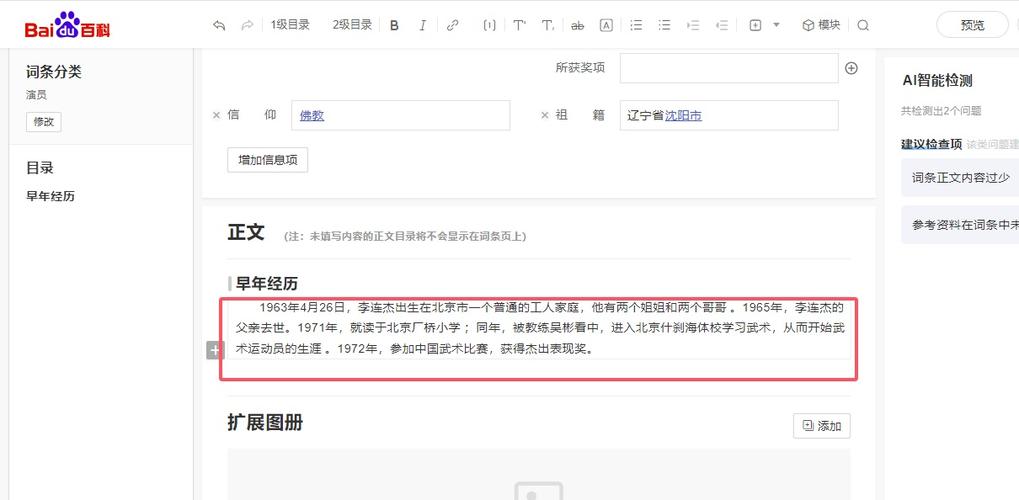Open the 参考资料 suggestion item
Image resolution: width=1019 pixels, height=500 pixels.
pos(961,225)
